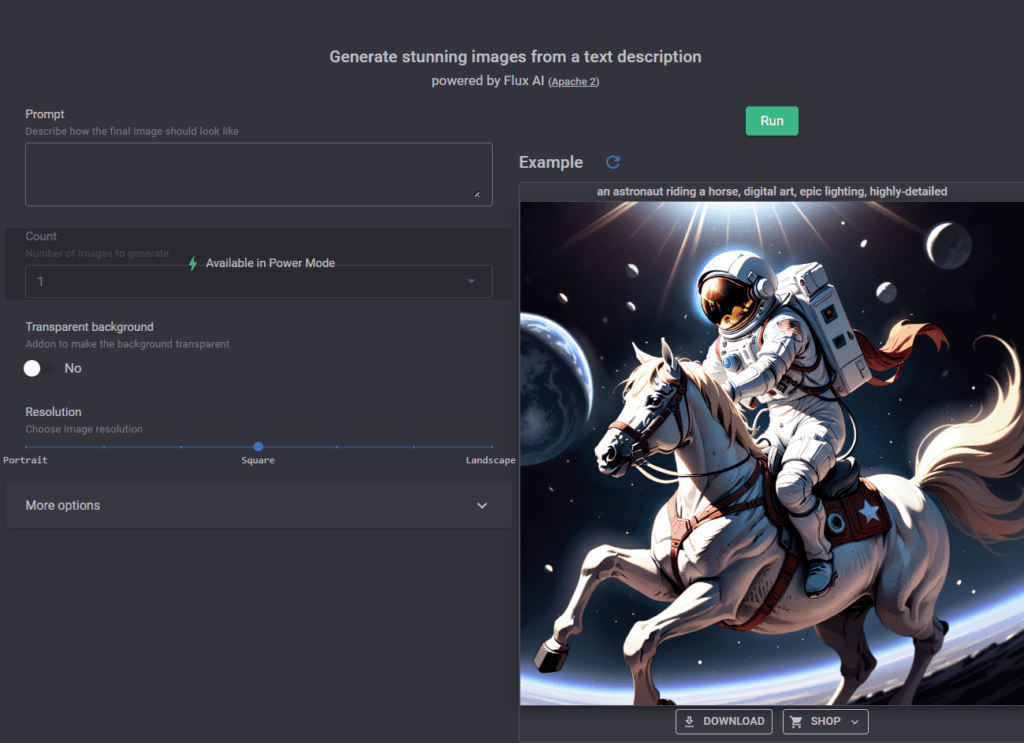Click the lightning Power Mode icon

[x=193, y=264]
